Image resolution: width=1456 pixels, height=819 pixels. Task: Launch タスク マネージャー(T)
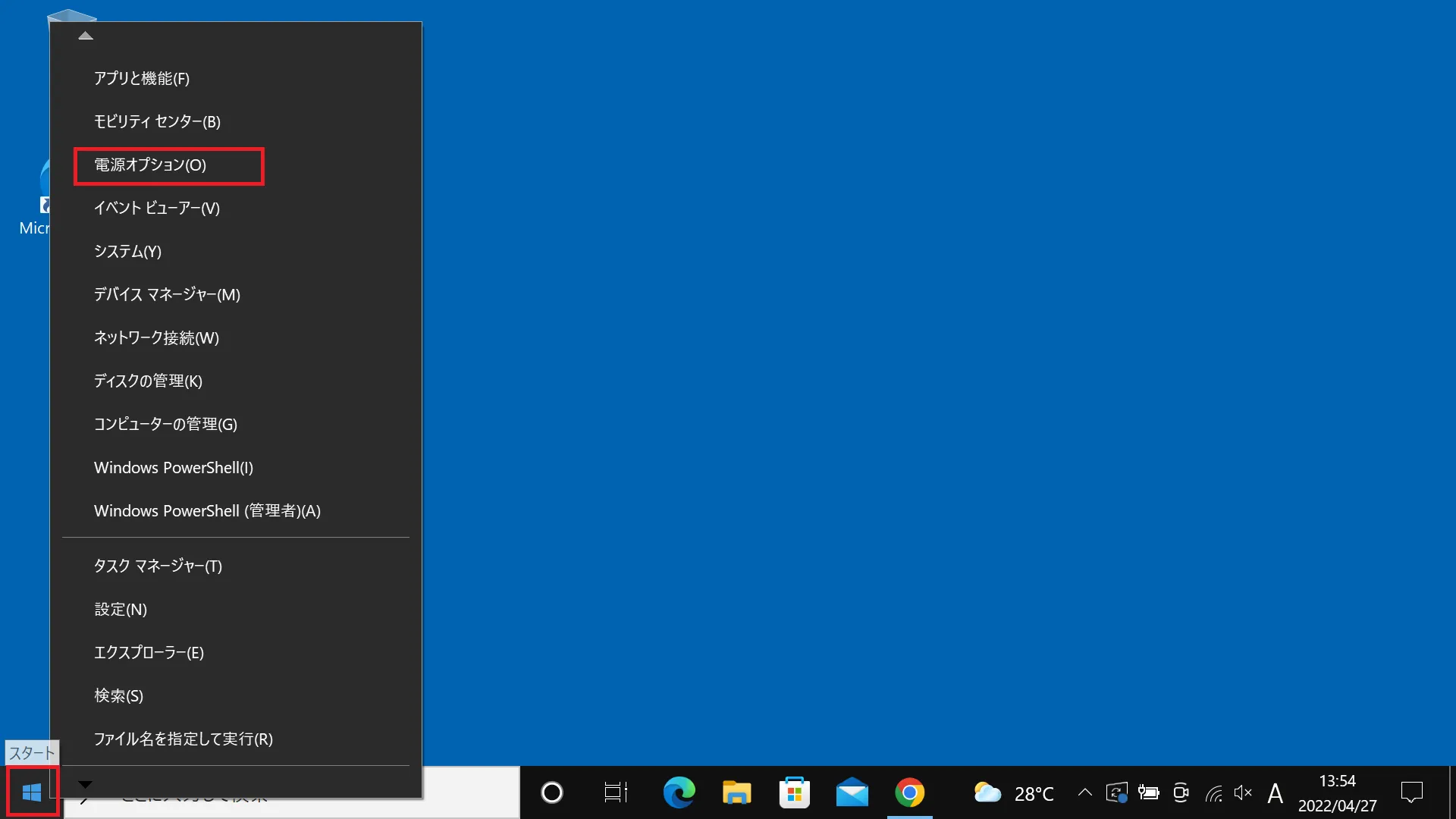[x=157, y=565]
